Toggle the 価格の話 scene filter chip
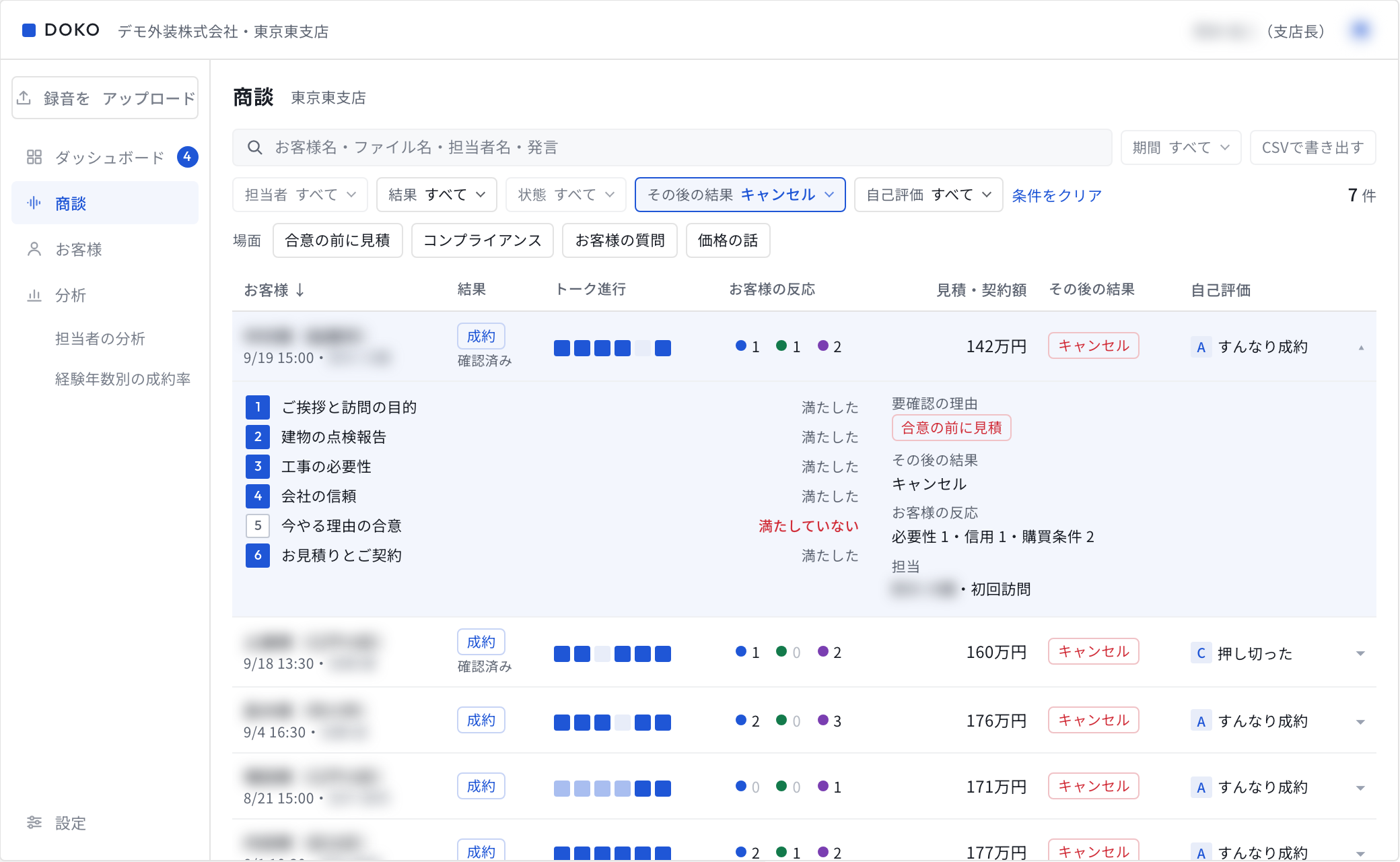 [728, 240]
